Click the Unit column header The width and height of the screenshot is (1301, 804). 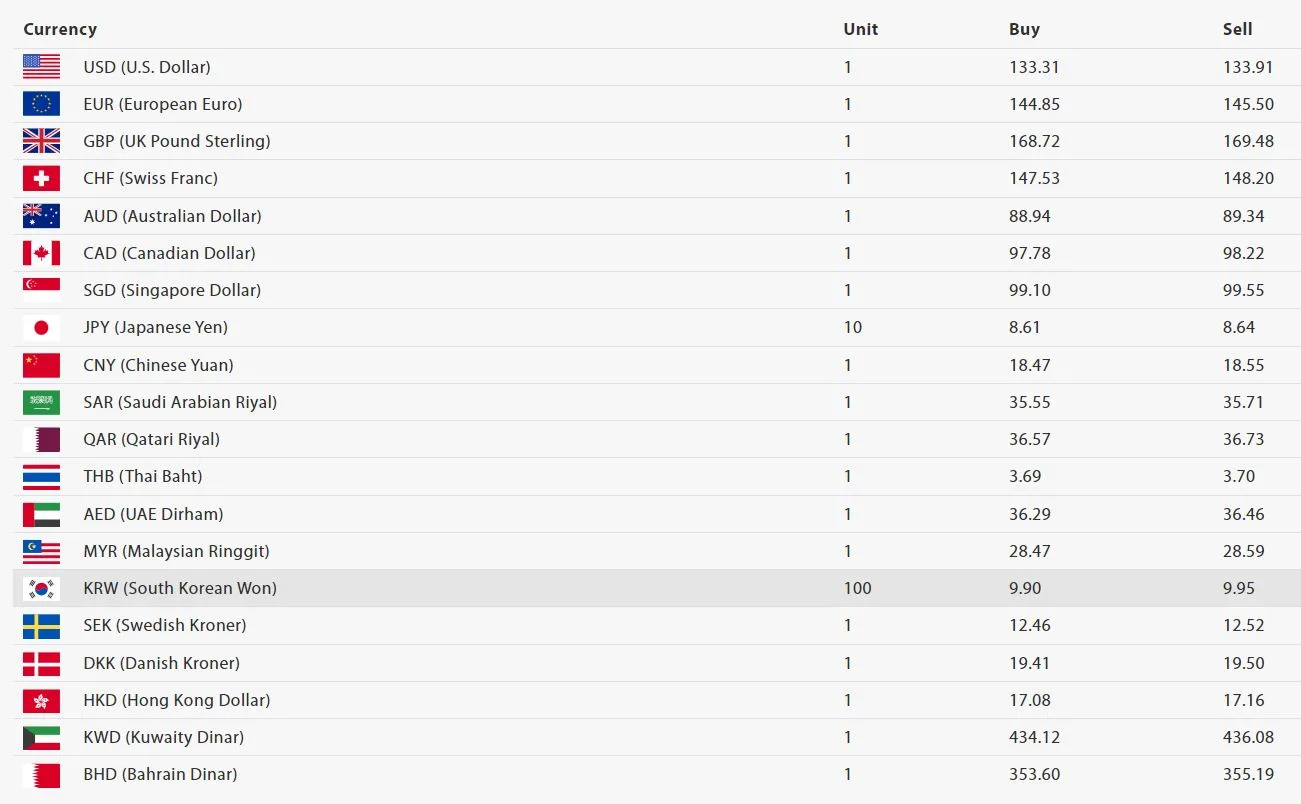click(860, 29)
